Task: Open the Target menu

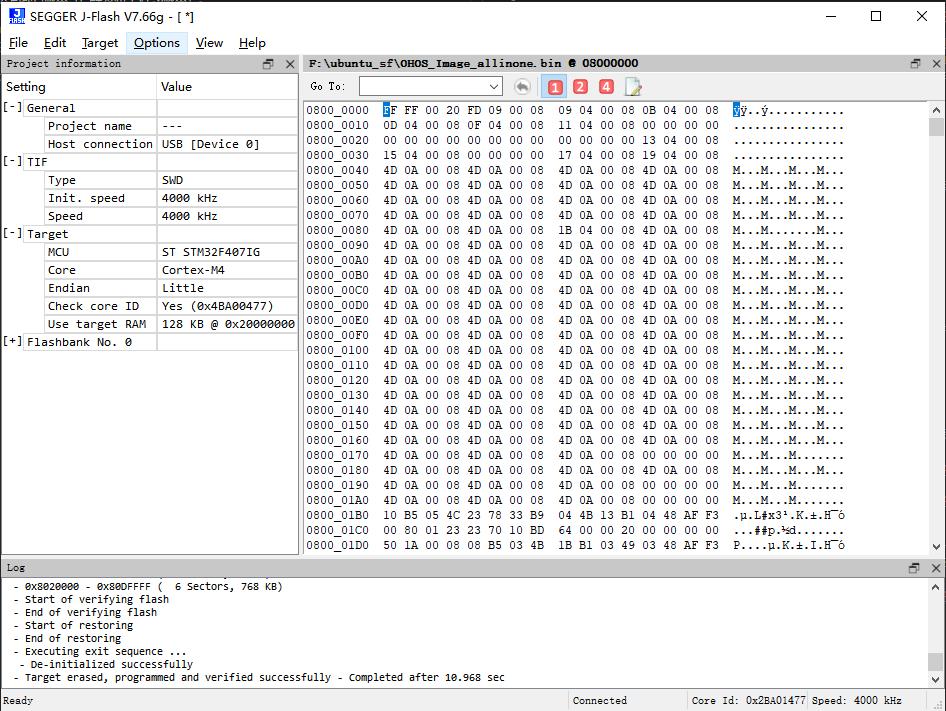Action: pos(100,43)
